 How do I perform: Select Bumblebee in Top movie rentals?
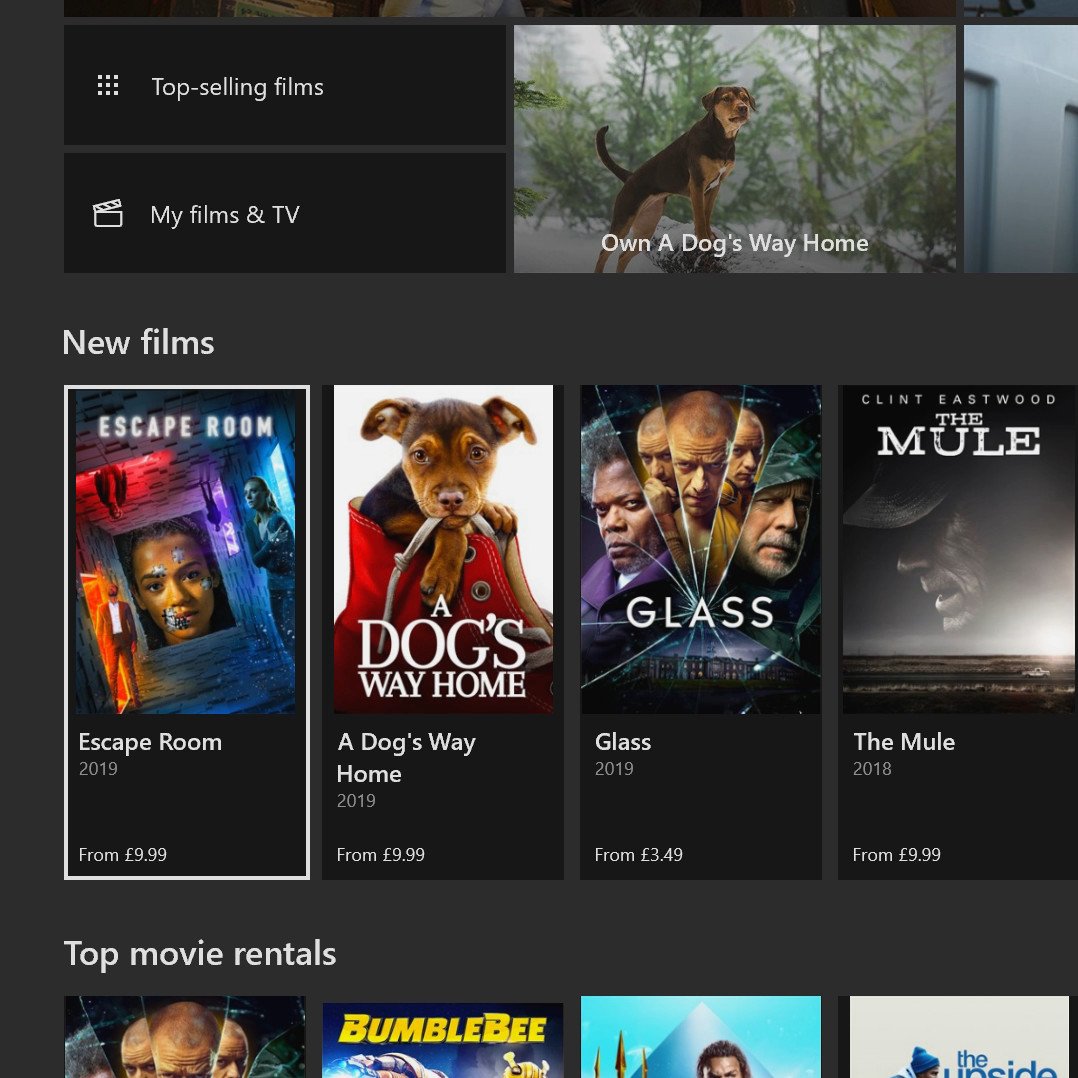(x=443, y=1040)
